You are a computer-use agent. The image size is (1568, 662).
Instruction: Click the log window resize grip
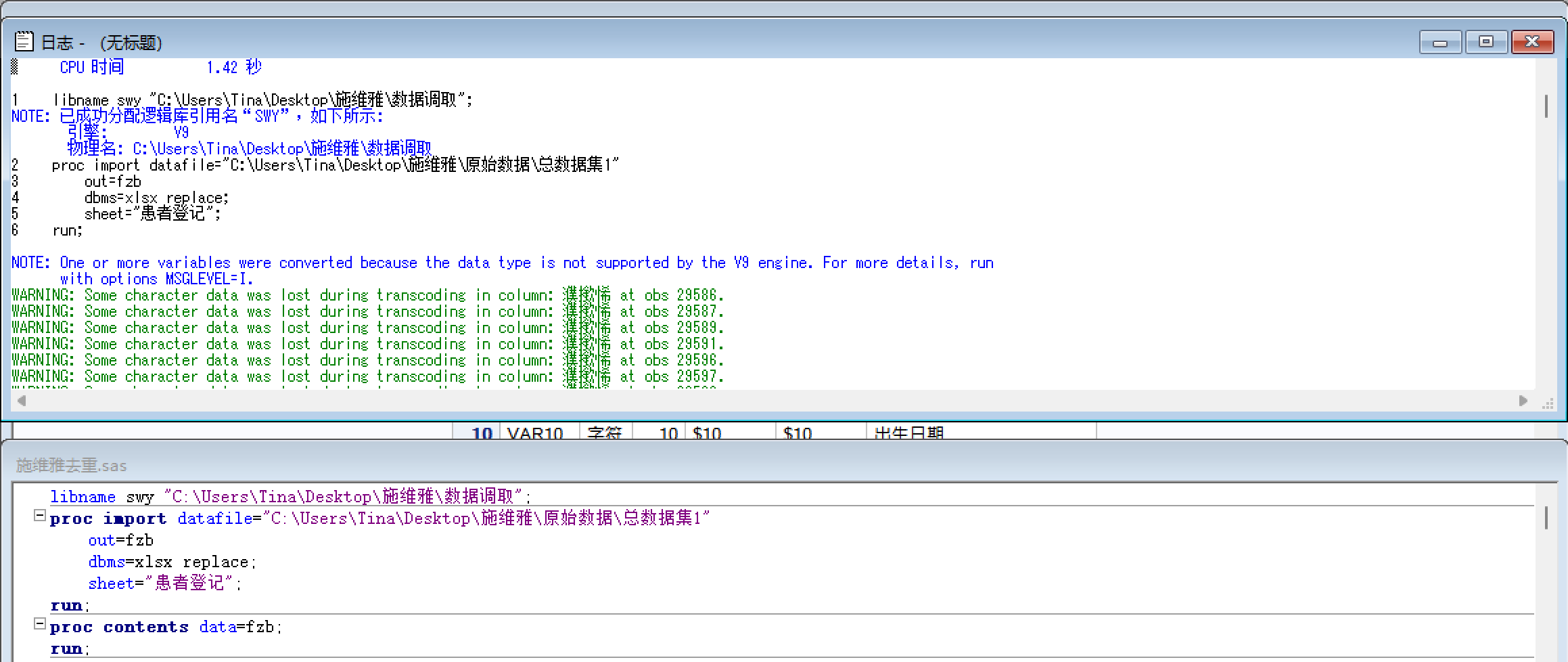(x=1548, y=403)
